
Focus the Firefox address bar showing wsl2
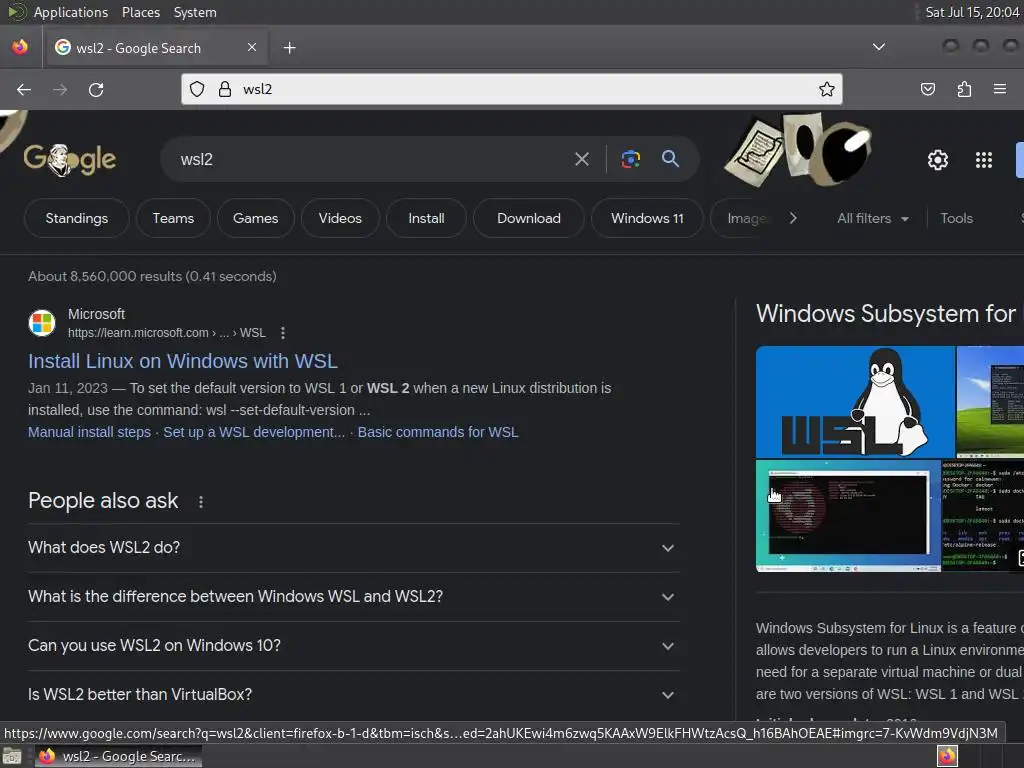511,89
